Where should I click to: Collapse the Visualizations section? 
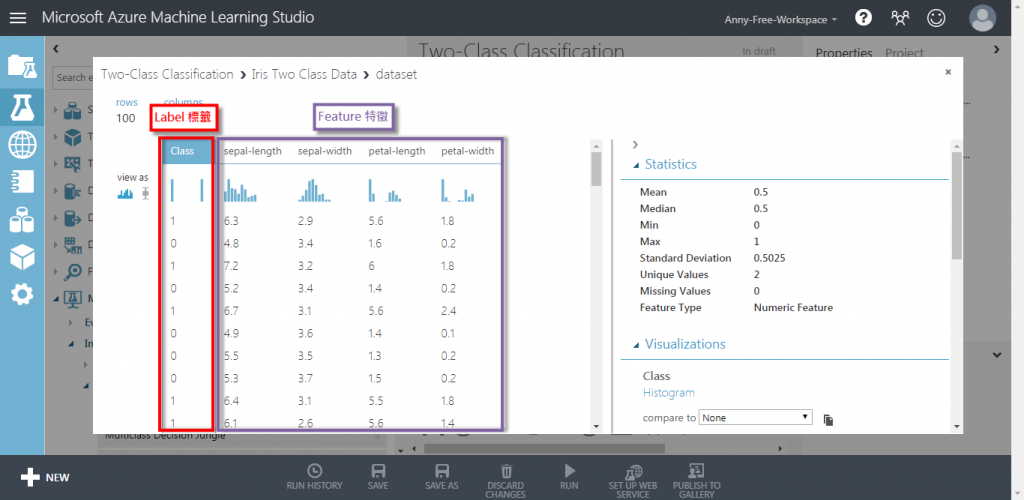click(636, 344)
